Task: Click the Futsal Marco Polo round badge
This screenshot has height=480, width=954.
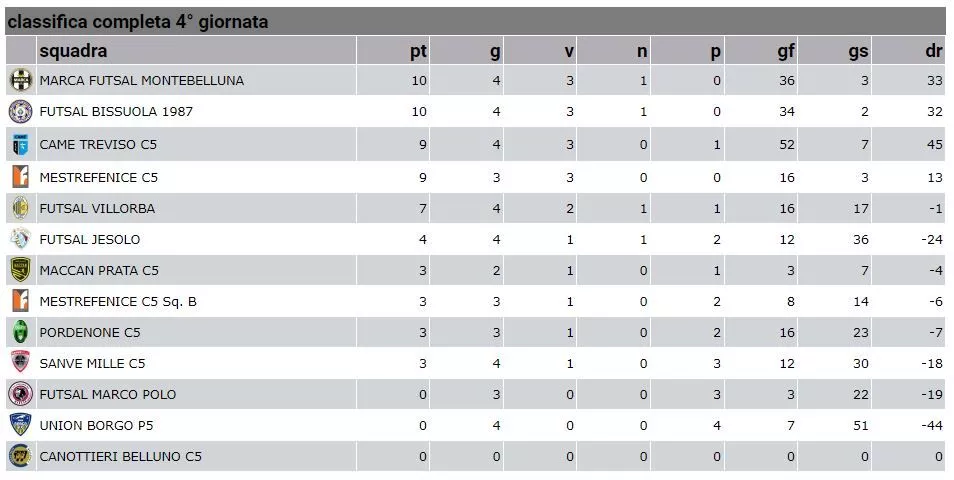Action: tap(21, 394)
